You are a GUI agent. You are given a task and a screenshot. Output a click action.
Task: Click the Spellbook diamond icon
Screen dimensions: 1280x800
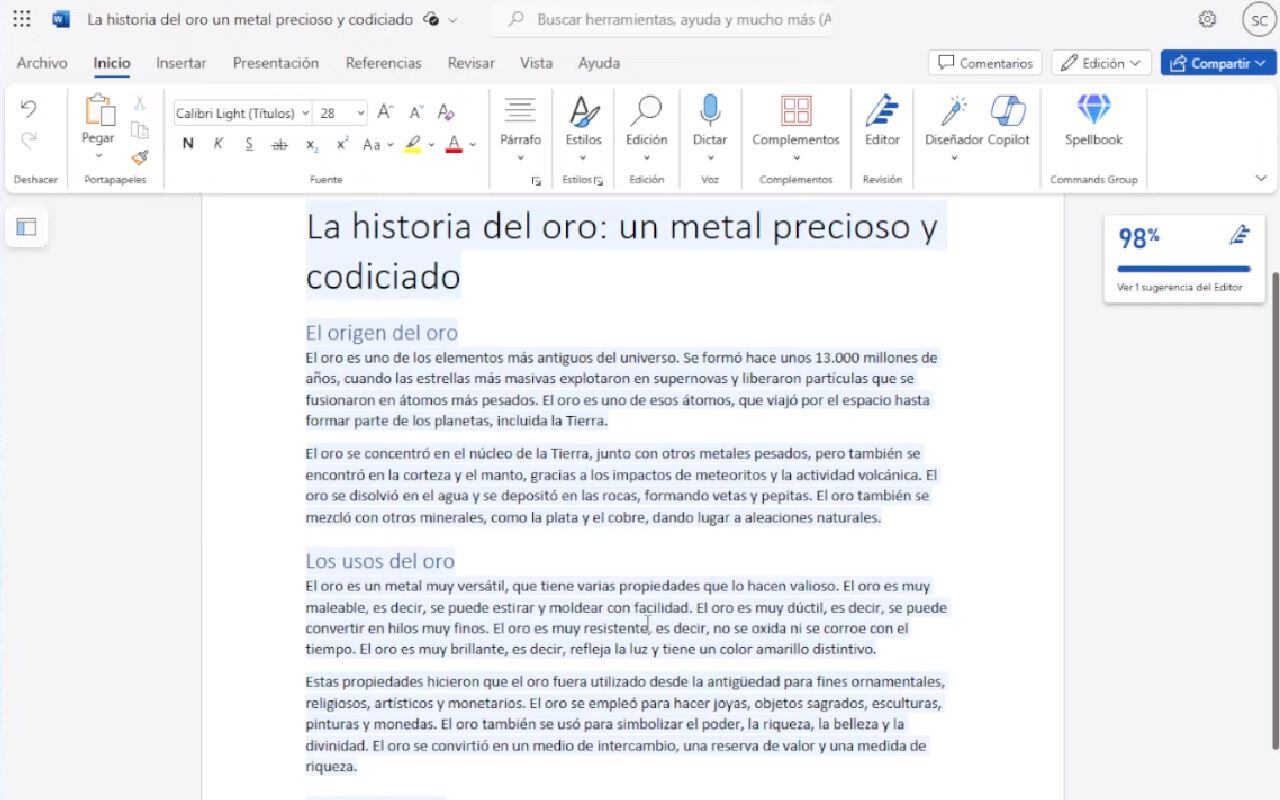tap(1093, 108)
